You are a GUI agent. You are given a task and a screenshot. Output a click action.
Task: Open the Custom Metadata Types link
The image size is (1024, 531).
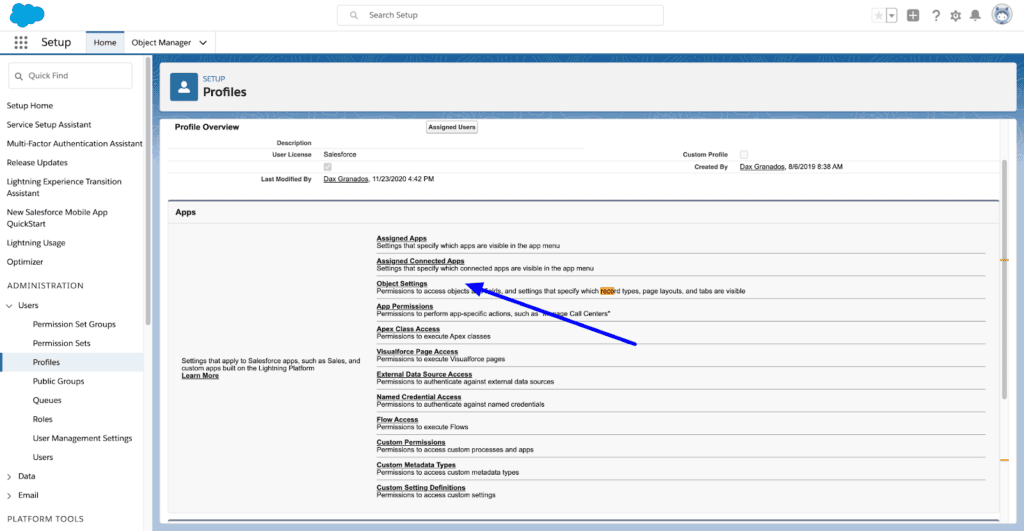pyautogui.click(x=416, y=465)
